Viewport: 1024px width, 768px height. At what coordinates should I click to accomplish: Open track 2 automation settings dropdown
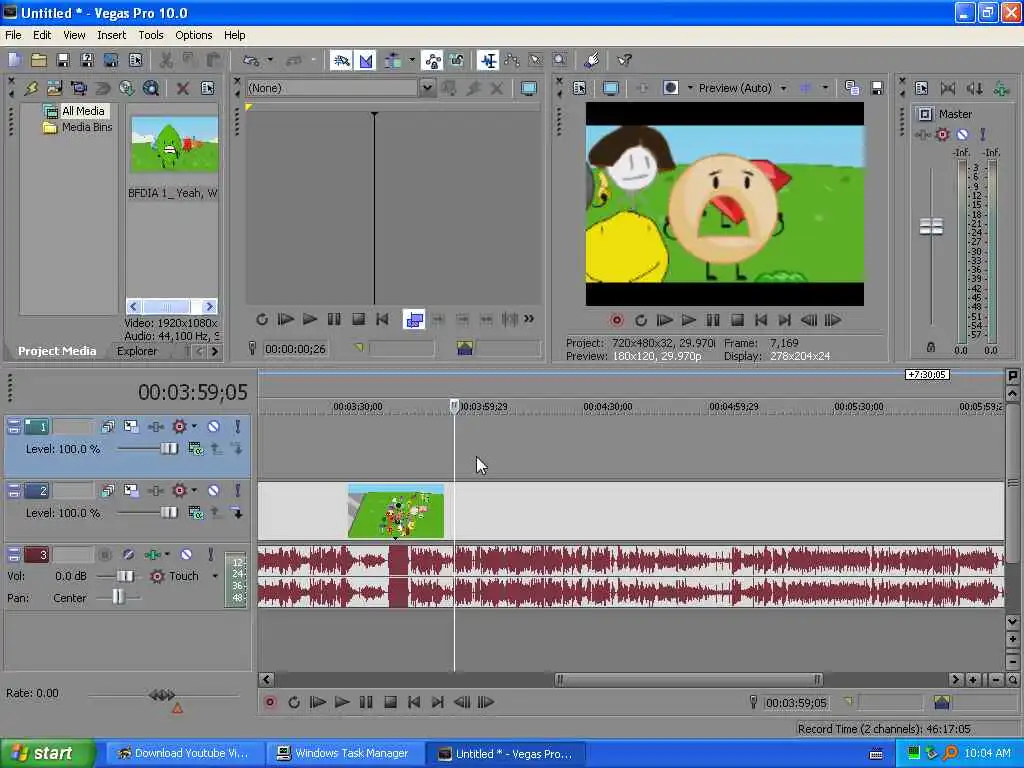[x=194, y=490]
